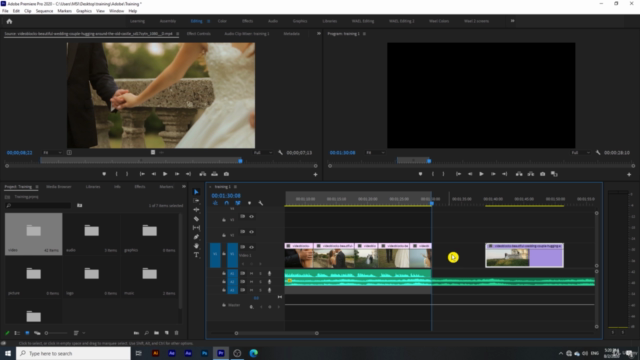Toggle Linked Selection in timeline
The height and width of the screenshot is (360, 640).
(x=238, y=203)
